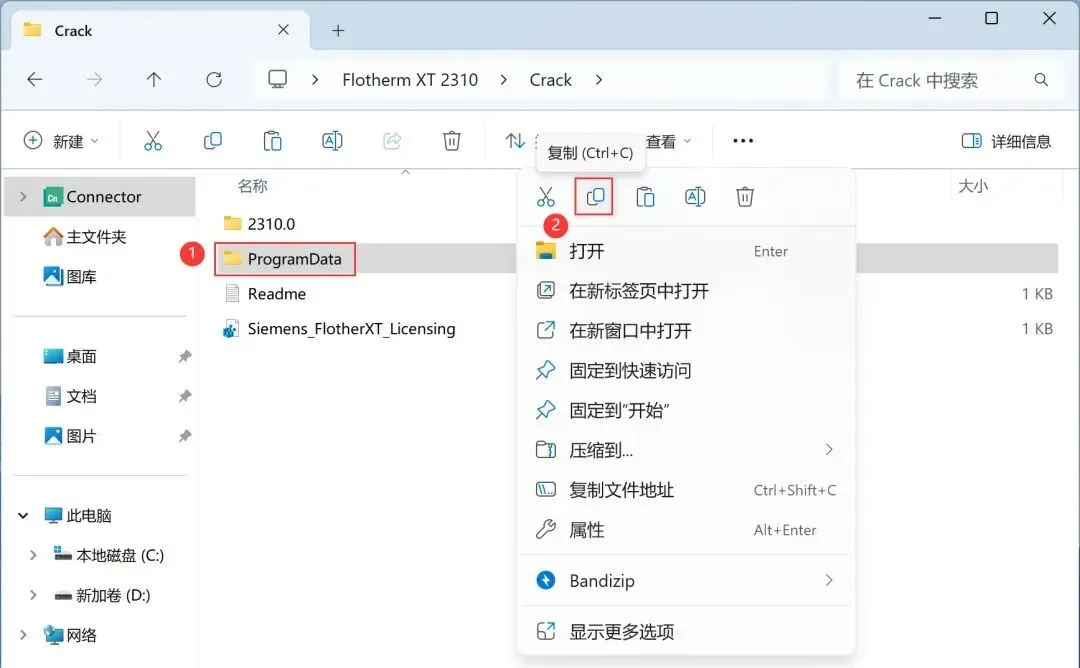Choose 复制文件地址
The height and width of the screenshot is (668, 1080).
coord(686,490)
